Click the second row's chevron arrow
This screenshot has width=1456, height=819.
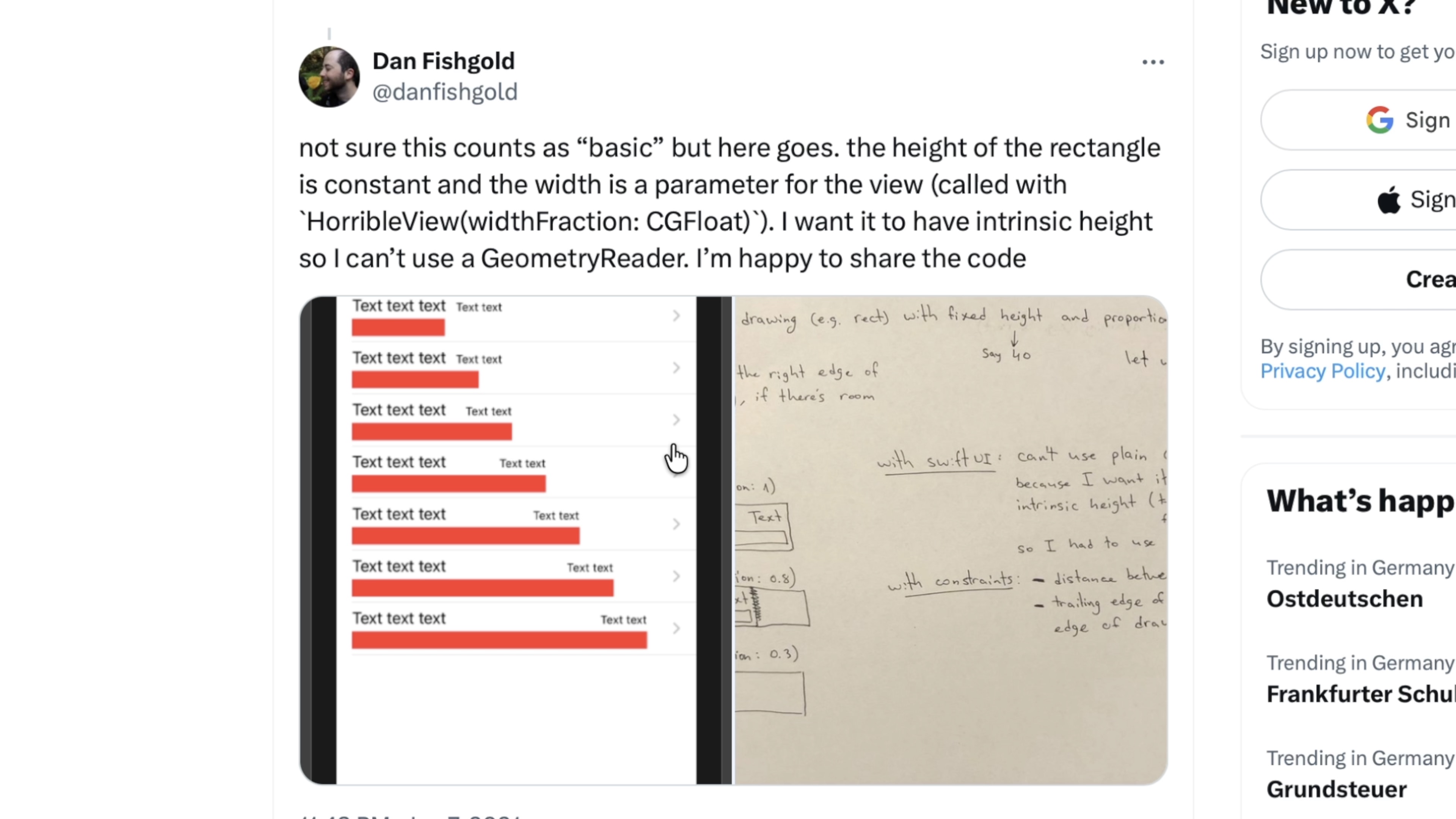676,368
